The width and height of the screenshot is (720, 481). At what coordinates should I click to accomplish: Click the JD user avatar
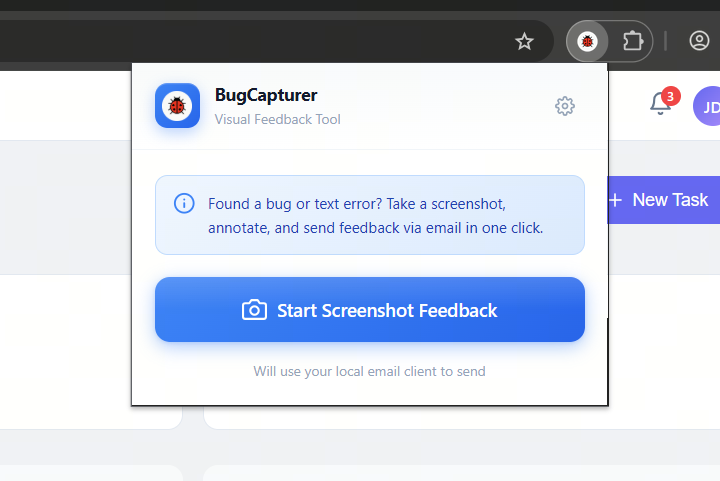tap(707, 106)
